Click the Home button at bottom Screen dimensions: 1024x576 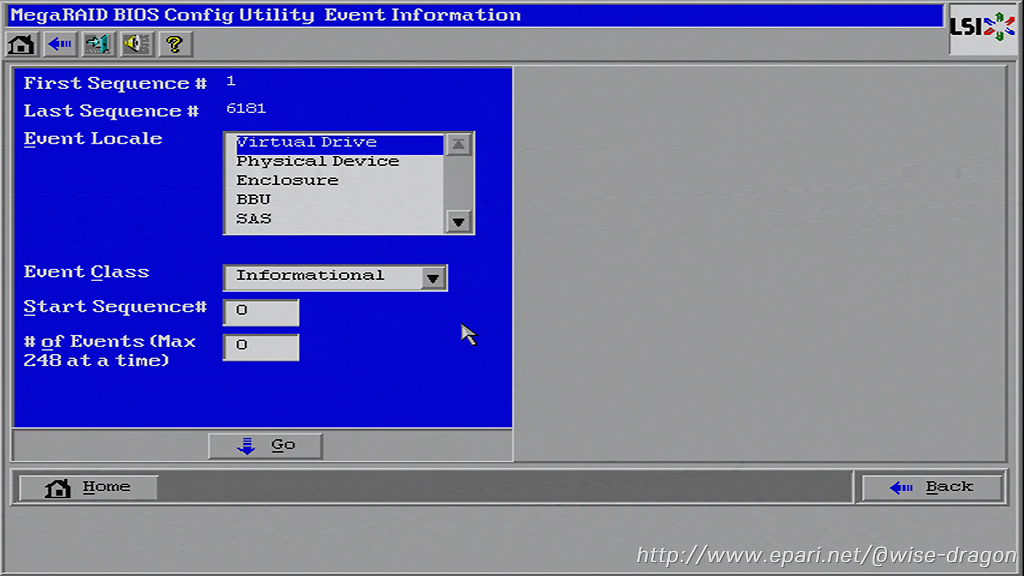[x=88, y=487]
